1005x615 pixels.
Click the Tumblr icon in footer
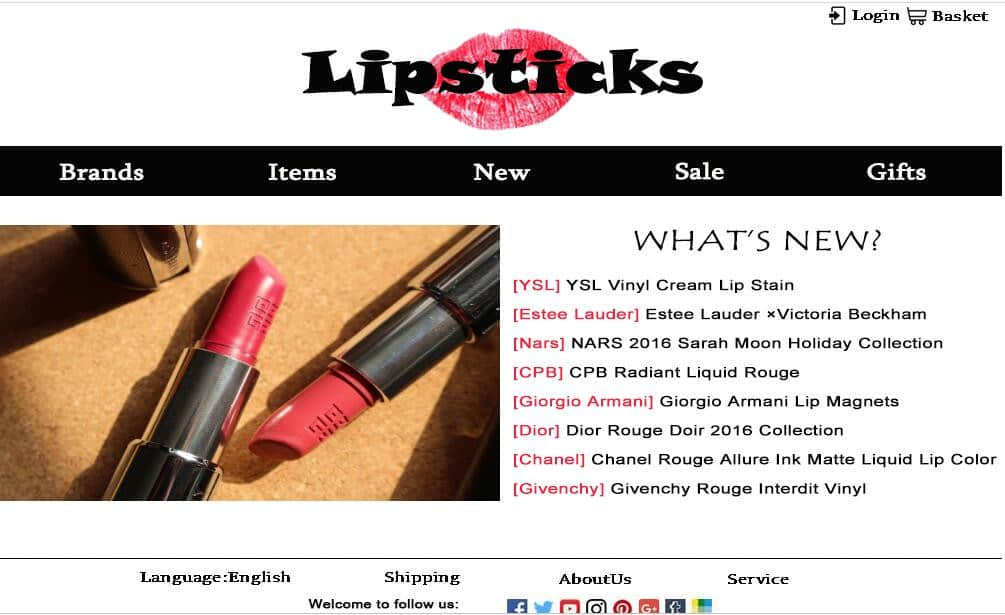675,607
